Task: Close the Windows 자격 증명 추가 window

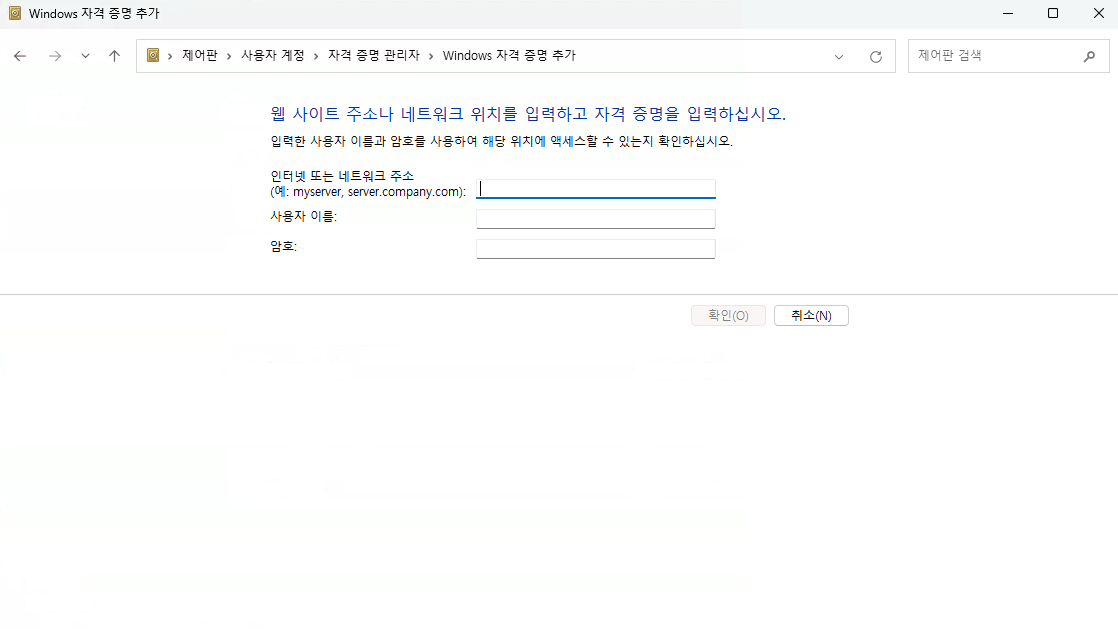Action: 1098,14
